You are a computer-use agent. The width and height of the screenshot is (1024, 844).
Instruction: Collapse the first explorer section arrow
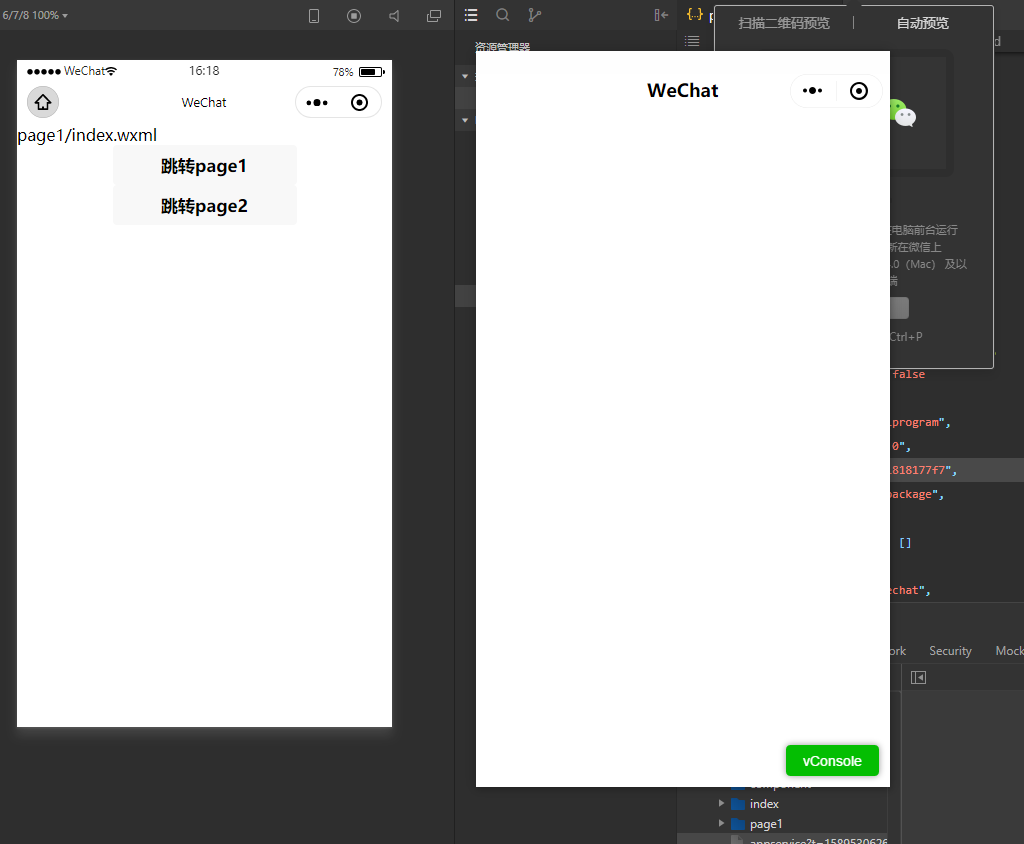[x=465, y=76]
